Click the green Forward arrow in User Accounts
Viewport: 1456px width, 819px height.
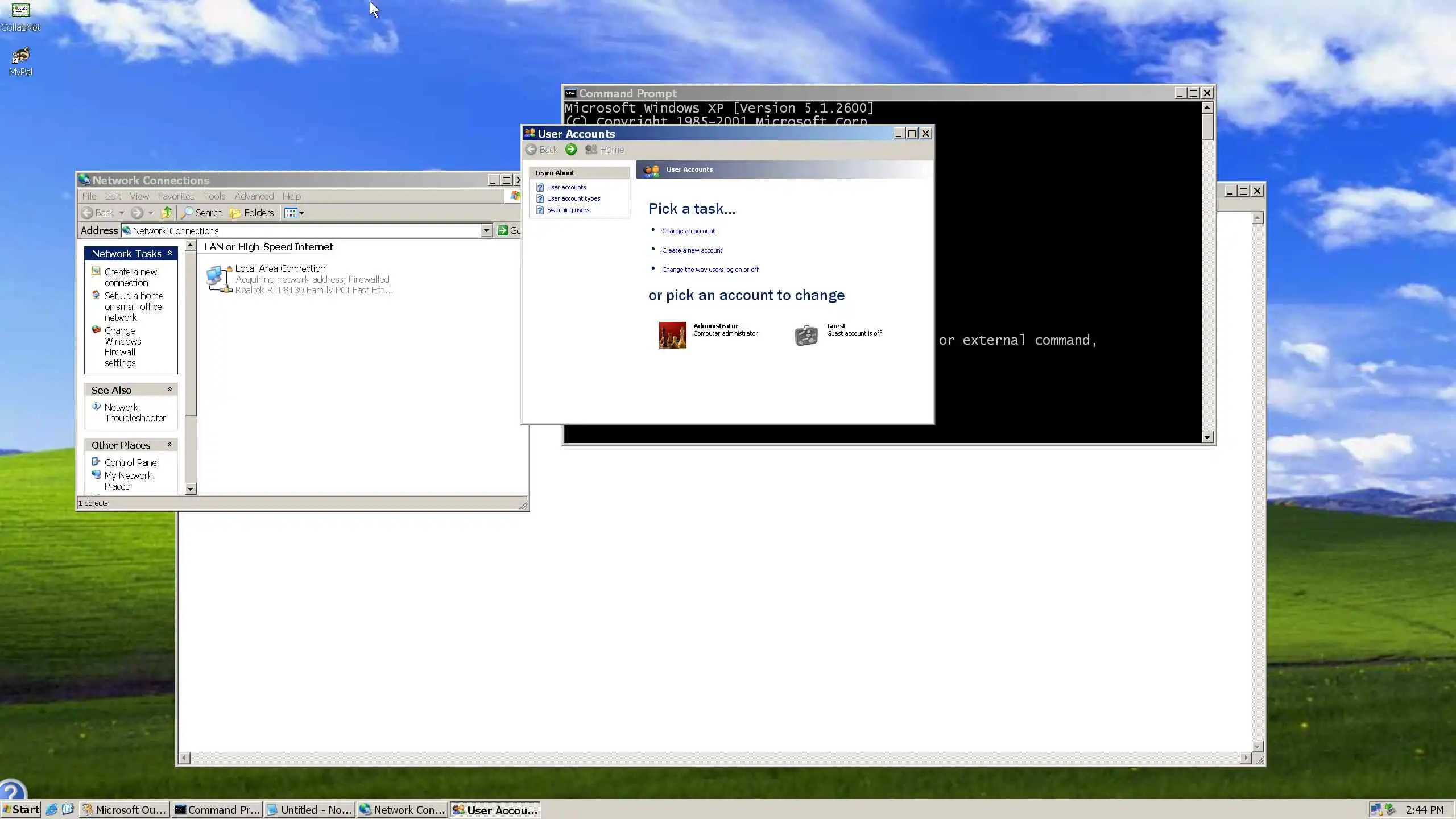(x=571, y=150)
